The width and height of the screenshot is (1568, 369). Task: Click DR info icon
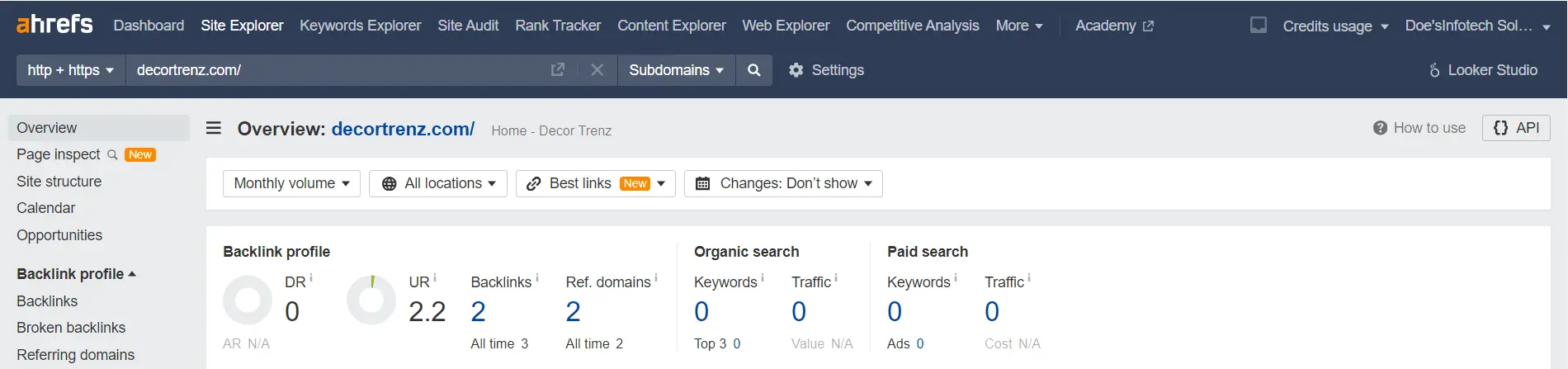point(311,278)
